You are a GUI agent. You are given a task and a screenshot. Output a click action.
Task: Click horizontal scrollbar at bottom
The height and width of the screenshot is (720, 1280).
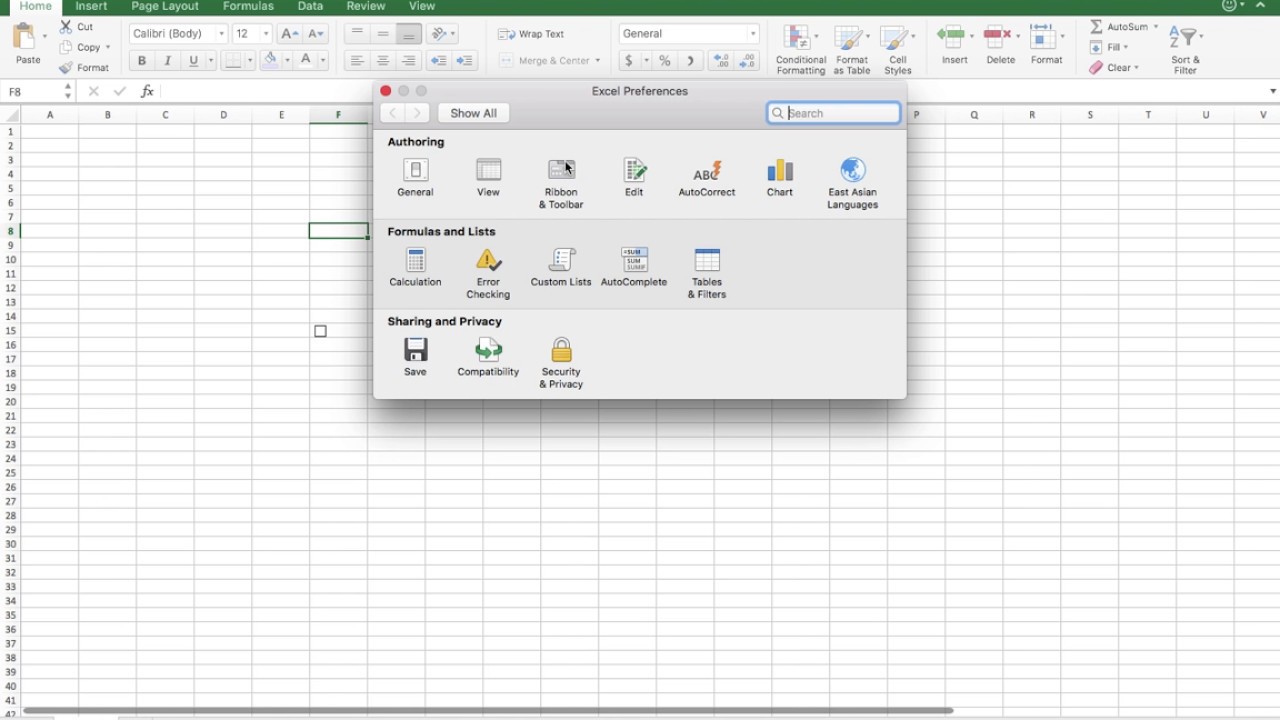(x=487, y=711)
